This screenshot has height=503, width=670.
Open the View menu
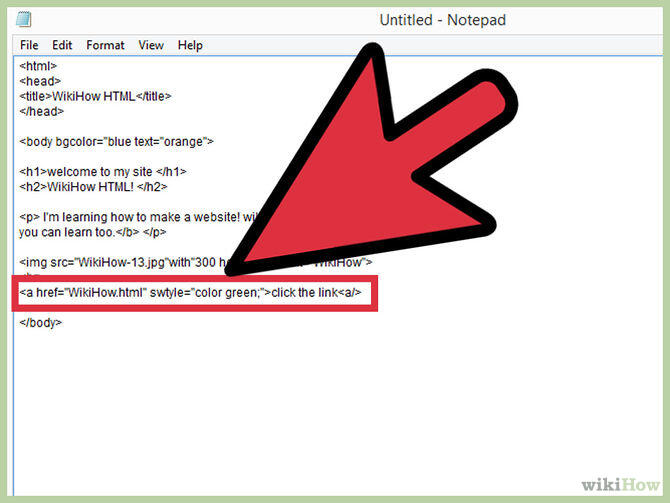[151, 45]
